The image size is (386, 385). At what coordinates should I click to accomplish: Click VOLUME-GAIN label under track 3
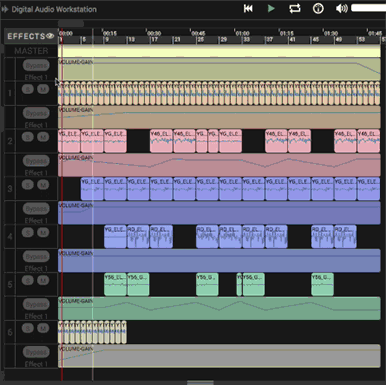click(76, 205)
